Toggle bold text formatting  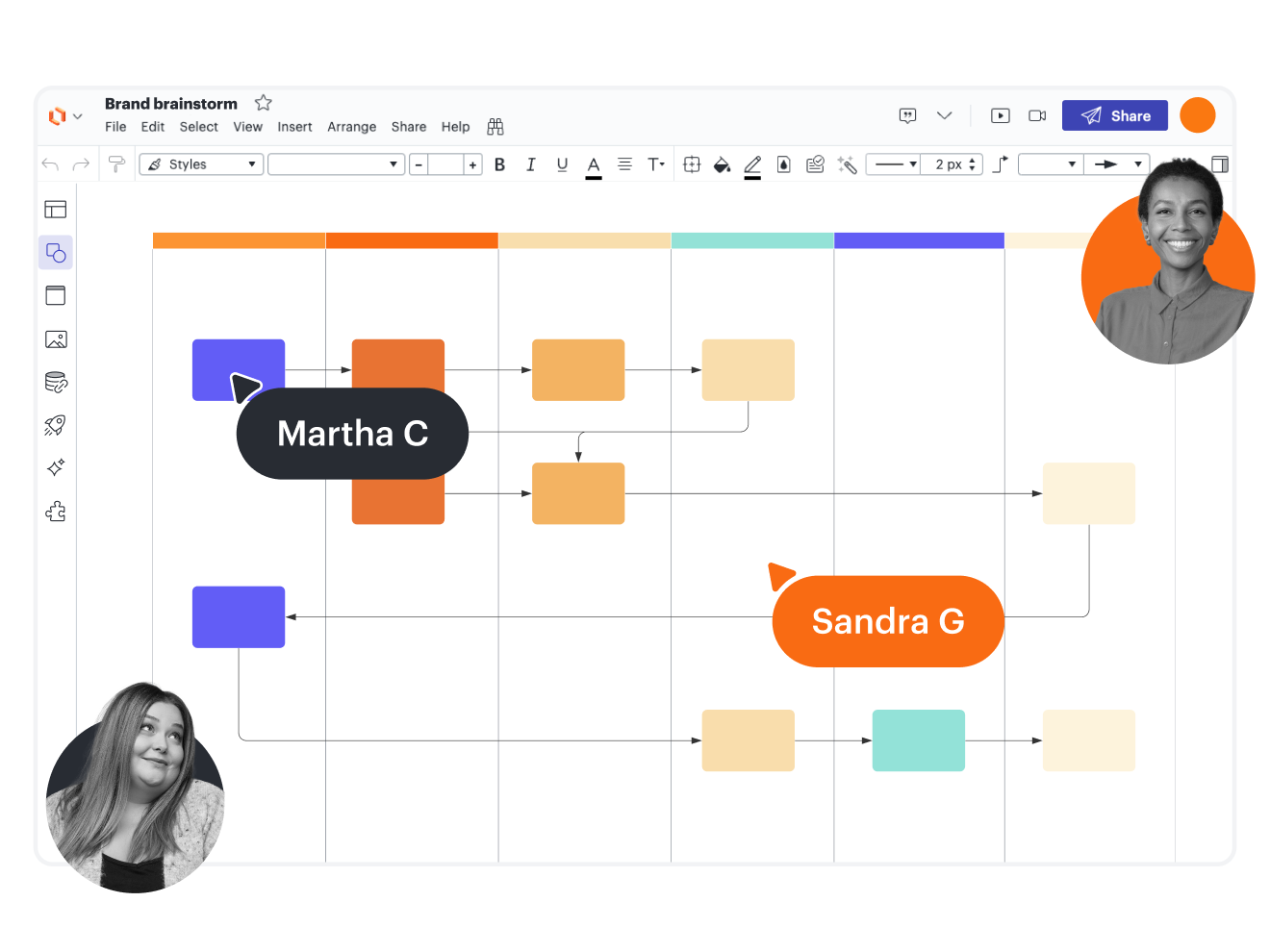click(499, 164)
